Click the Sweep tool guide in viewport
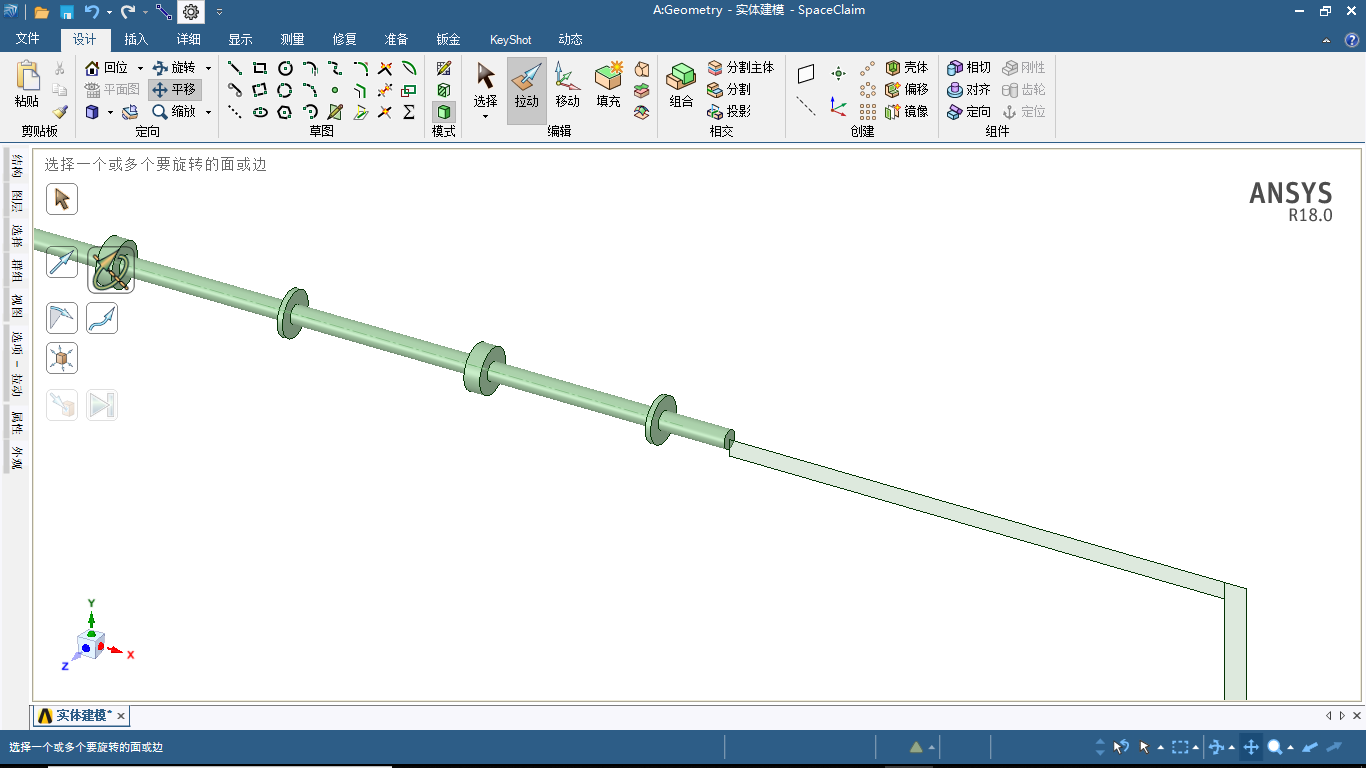The height and width of the screenshot is (768, 1366). point(102,318)
